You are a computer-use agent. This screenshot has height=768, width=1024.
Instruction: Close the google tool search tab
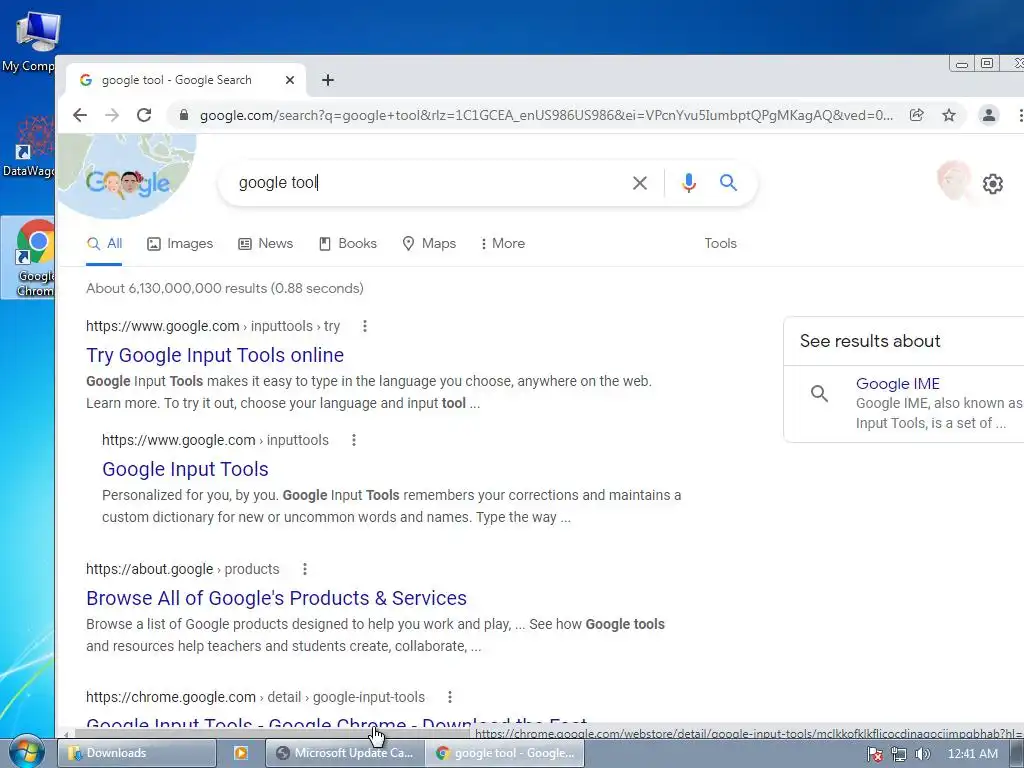(290, 80)
